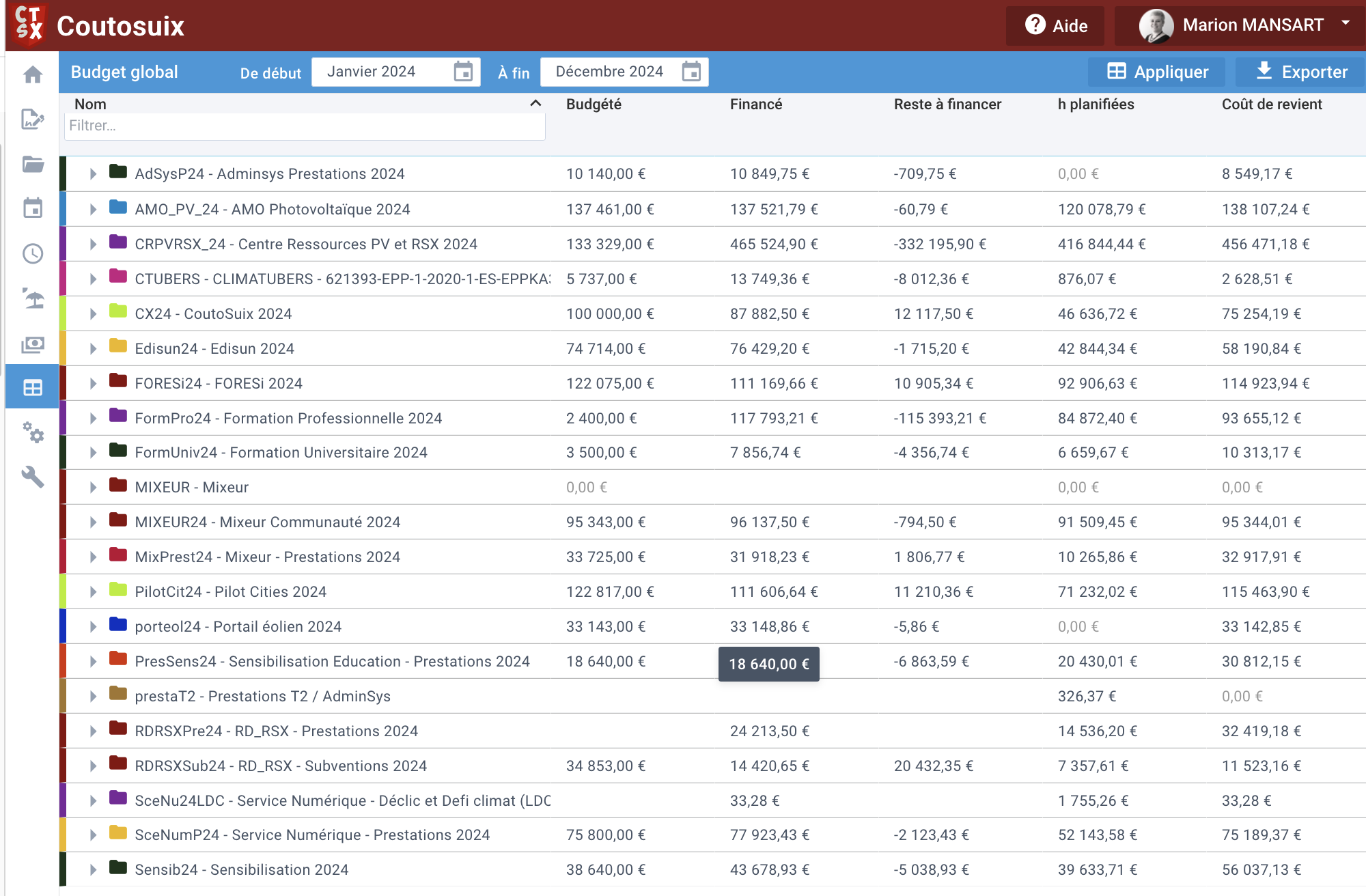Sort by the Nom column arrow
The height and width of the screenshot is (896, 1366).
click(x=535, y=104)
